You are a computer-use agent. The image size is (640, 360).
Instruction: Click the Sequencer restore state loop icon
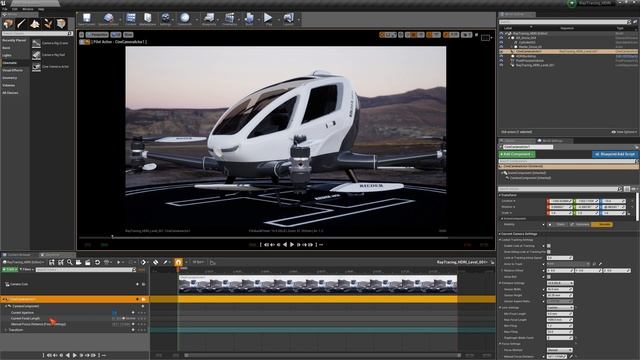[x=97, y=262]
